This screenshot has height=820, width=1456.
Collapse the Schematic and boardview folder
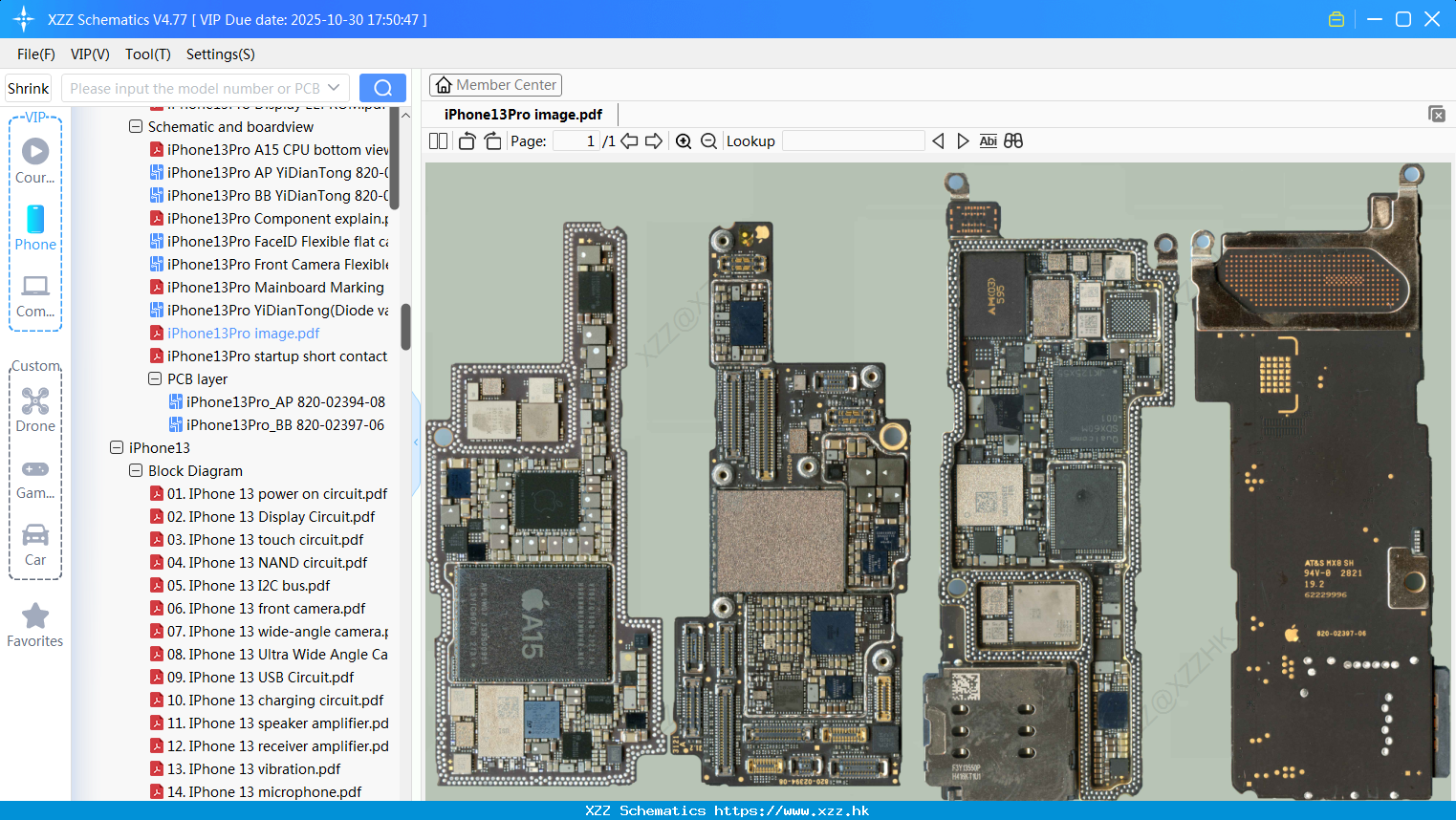tap(136, 126)
